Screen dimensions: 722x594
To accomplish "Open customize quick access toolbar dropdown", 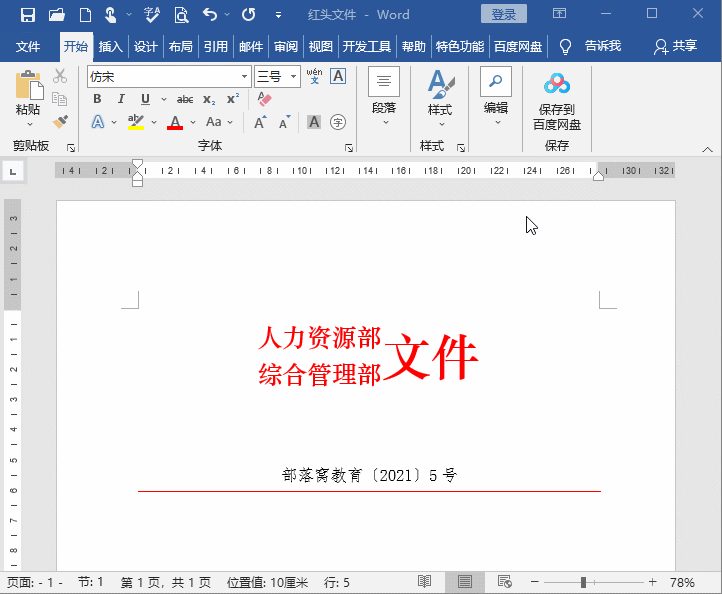I will [278, 15].
